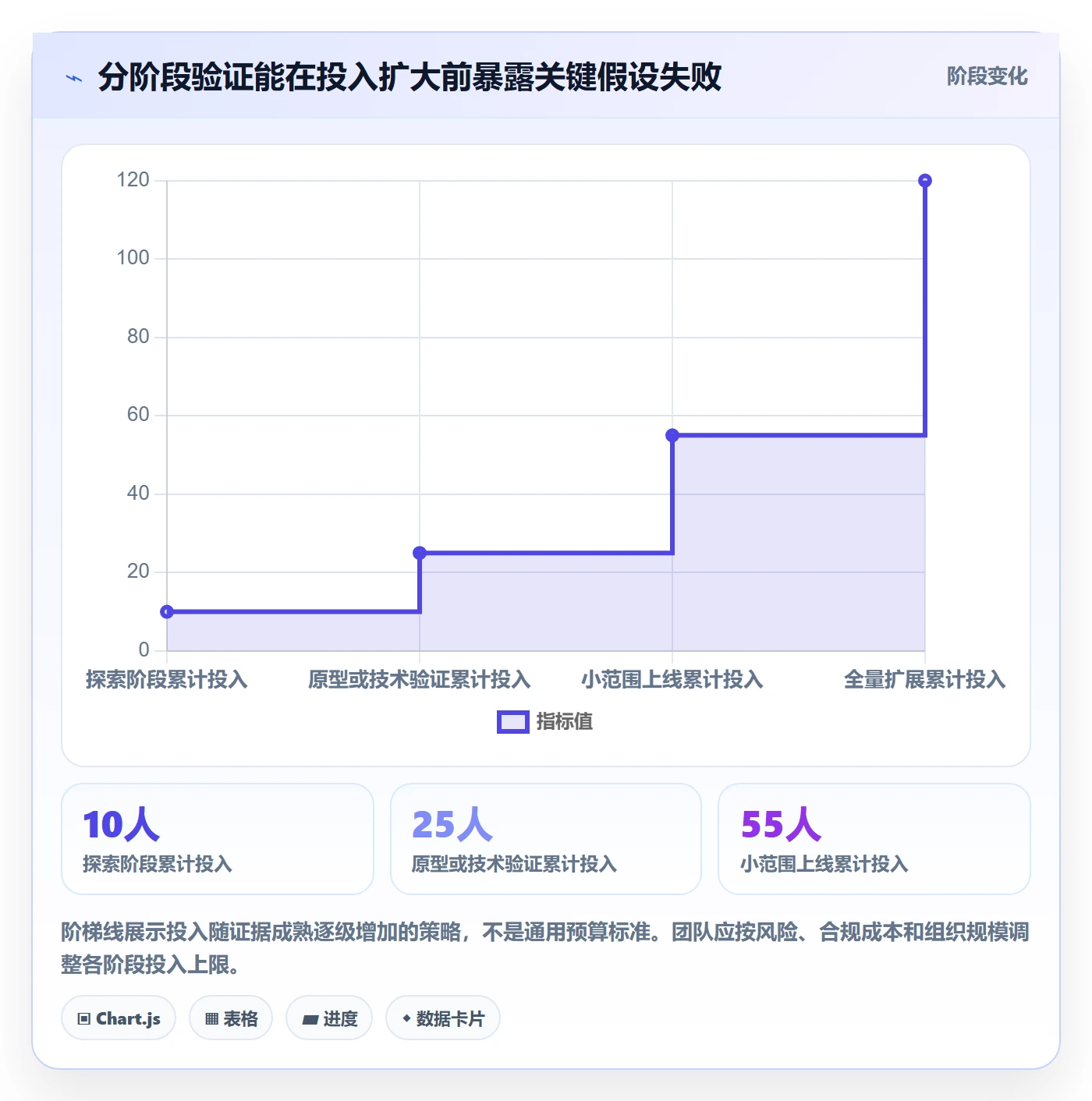Screen dimensions: 1092x1101
Task: Select the data point at 小范围上线累计投入
Action: pos(672,435)
